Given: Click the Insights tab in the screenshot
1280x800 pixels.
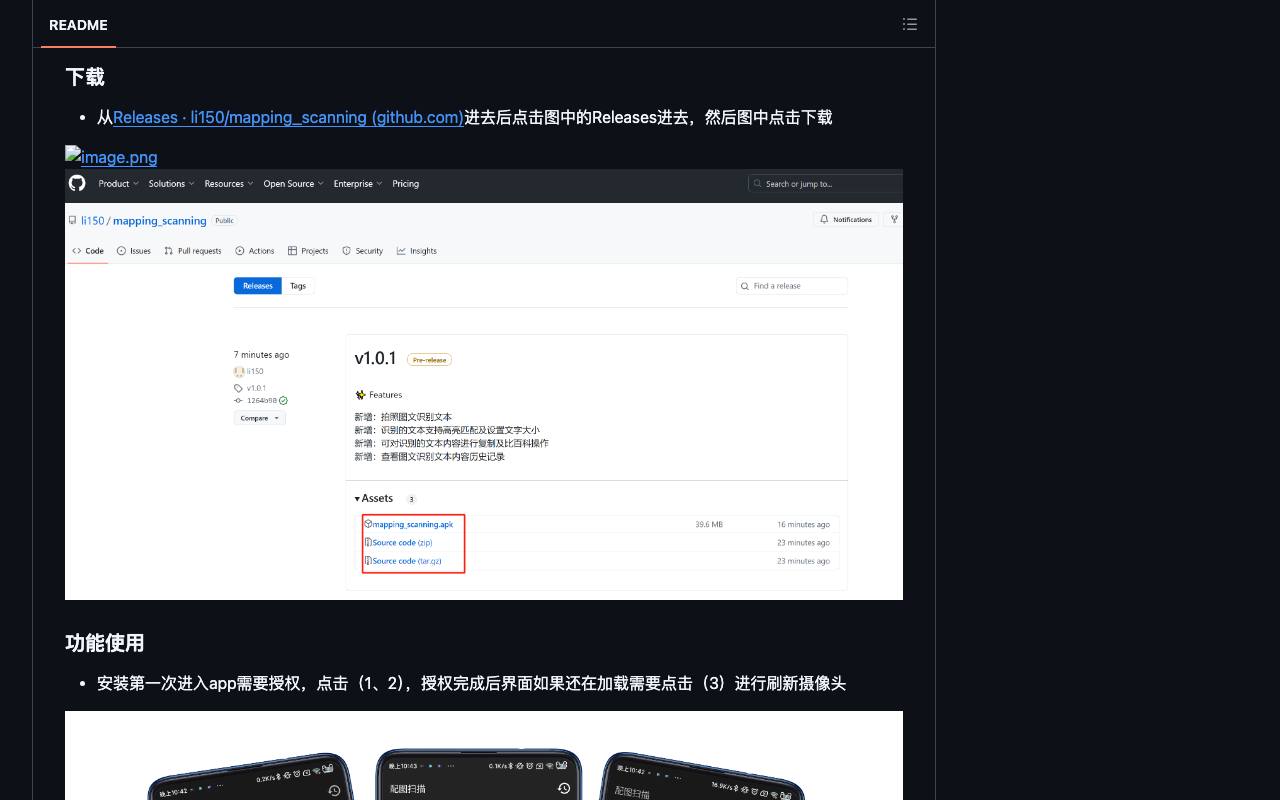Looking at the screenshot, I should pyautogui.click(x=416, y=251).
